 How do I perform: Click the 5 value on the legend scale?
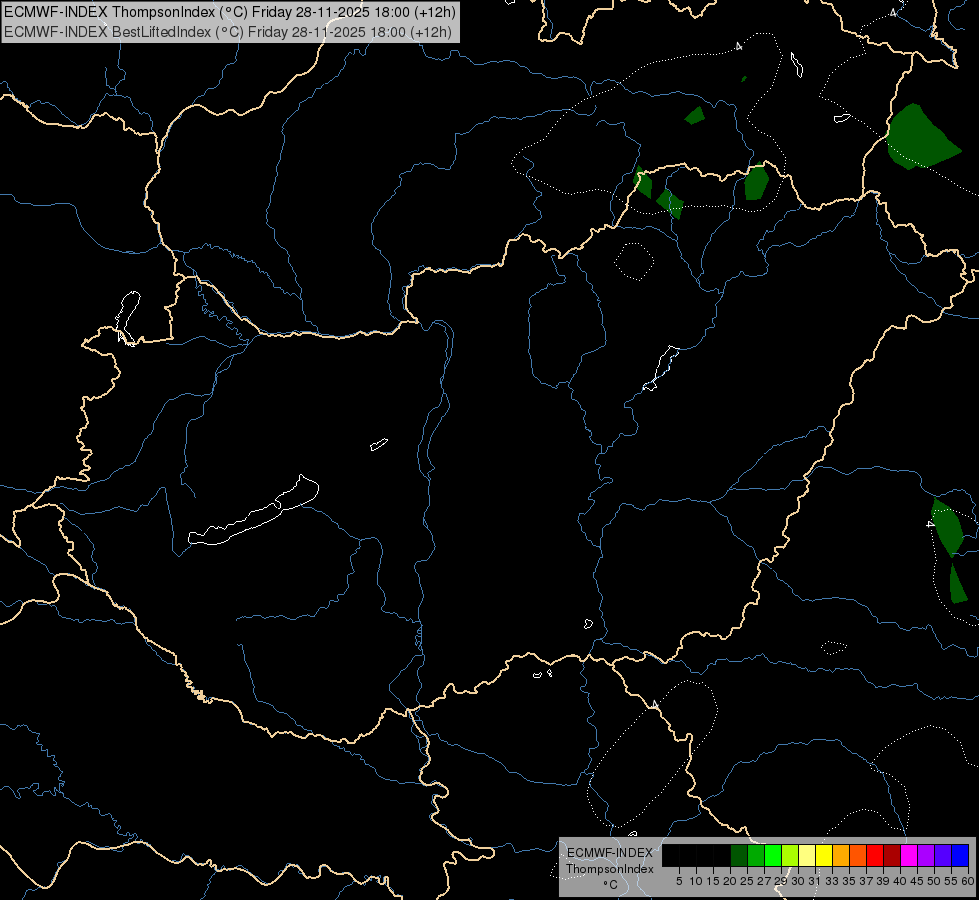pyautogui.click(x=679, y=881)
